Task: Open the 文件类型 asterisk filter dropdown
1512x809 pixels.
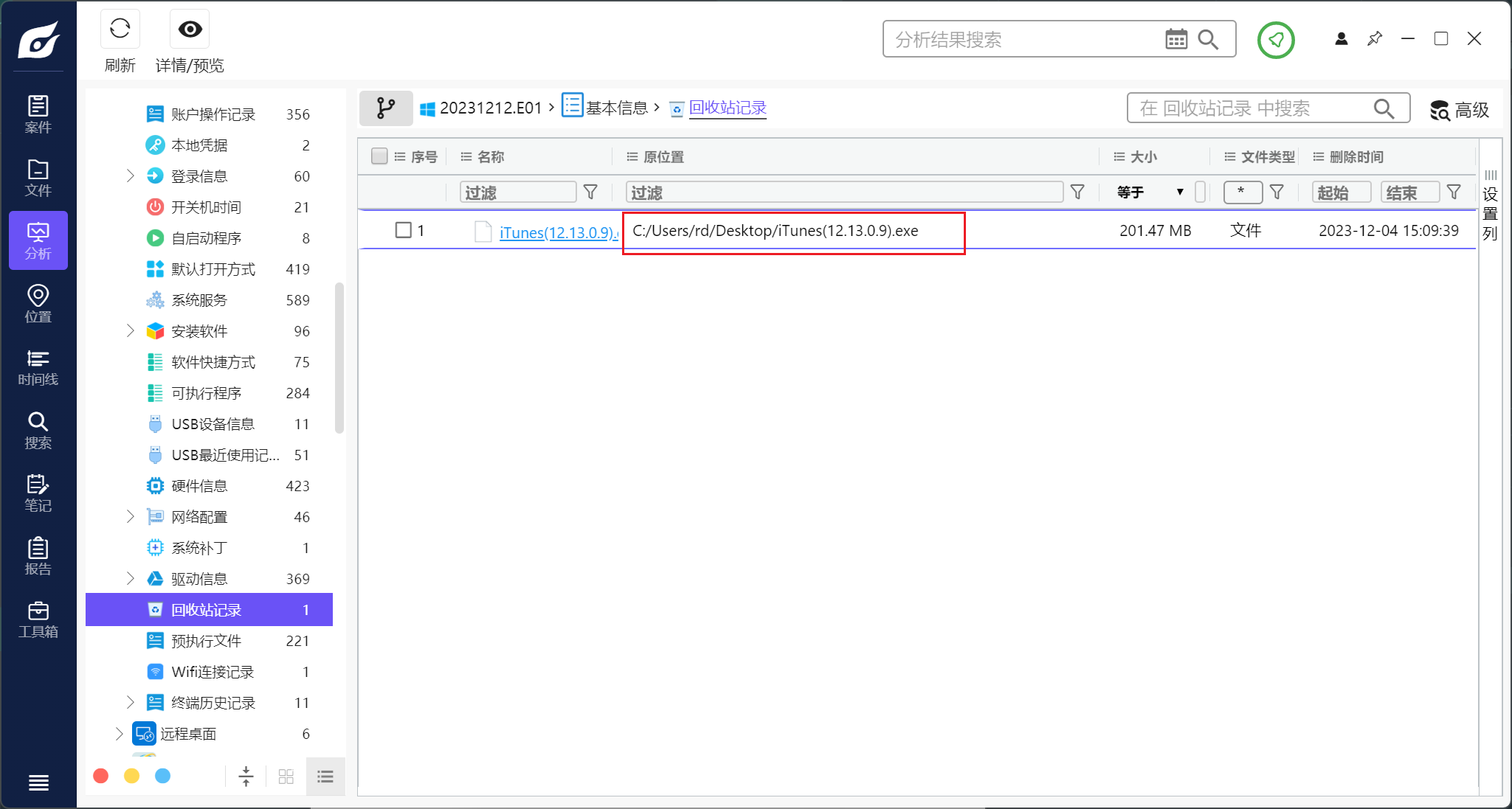Action: pos(1243,192)
